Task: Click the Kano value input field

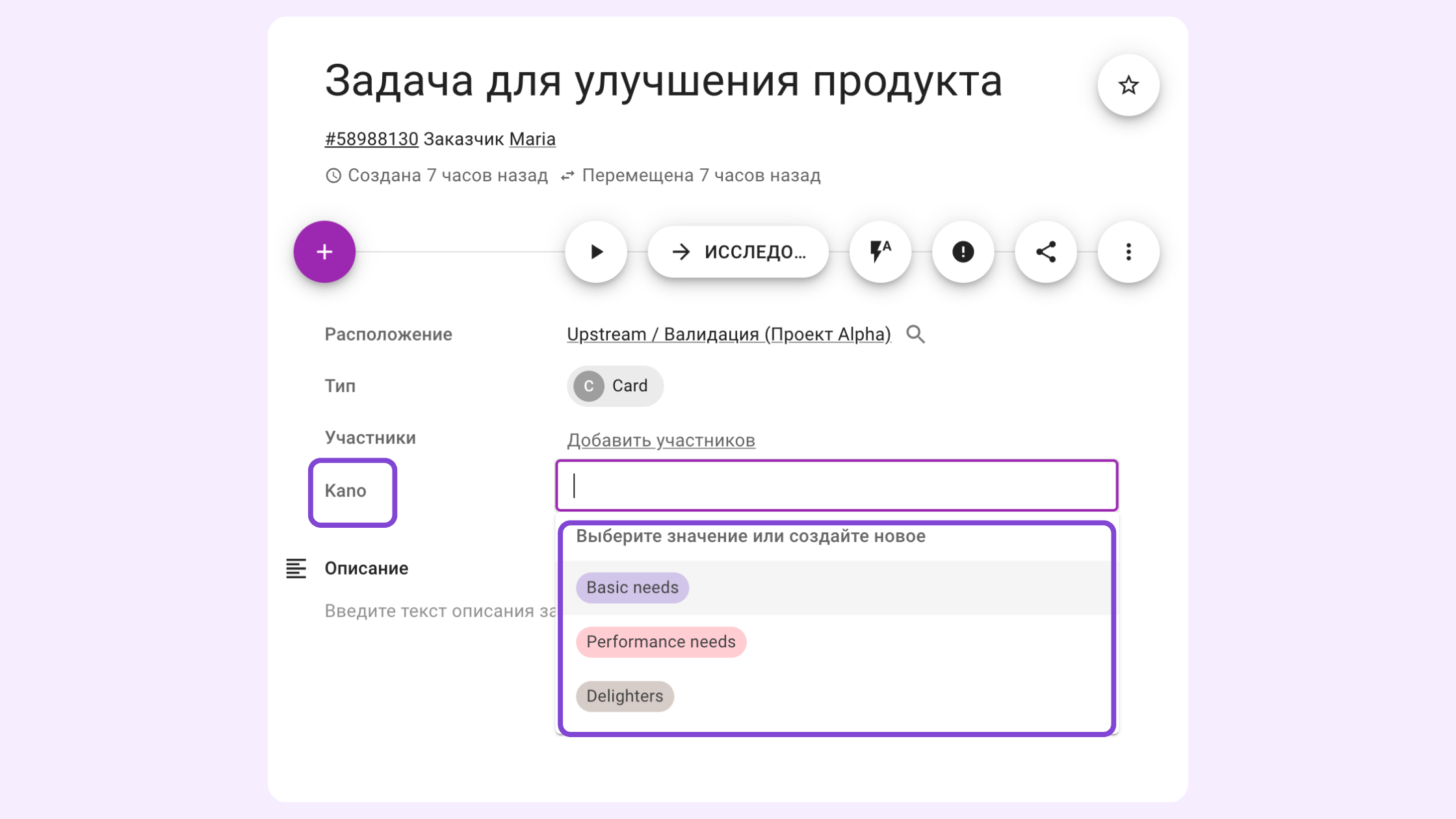Action: [x=836, y=486]
